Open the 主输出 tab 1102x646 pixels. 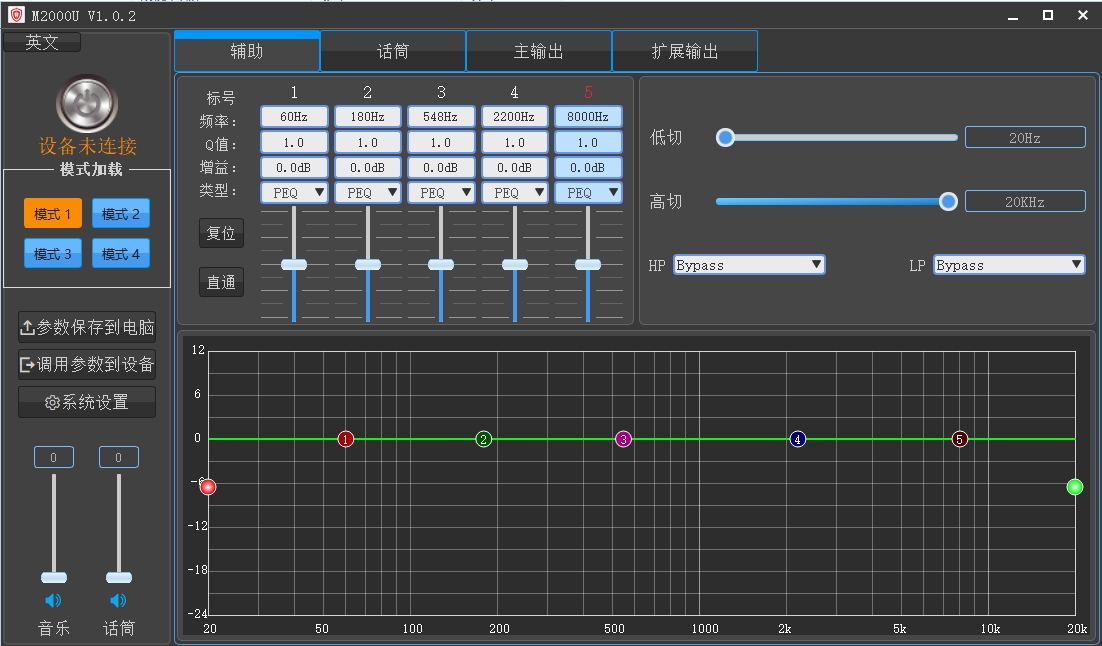click(x=539, y=52)
